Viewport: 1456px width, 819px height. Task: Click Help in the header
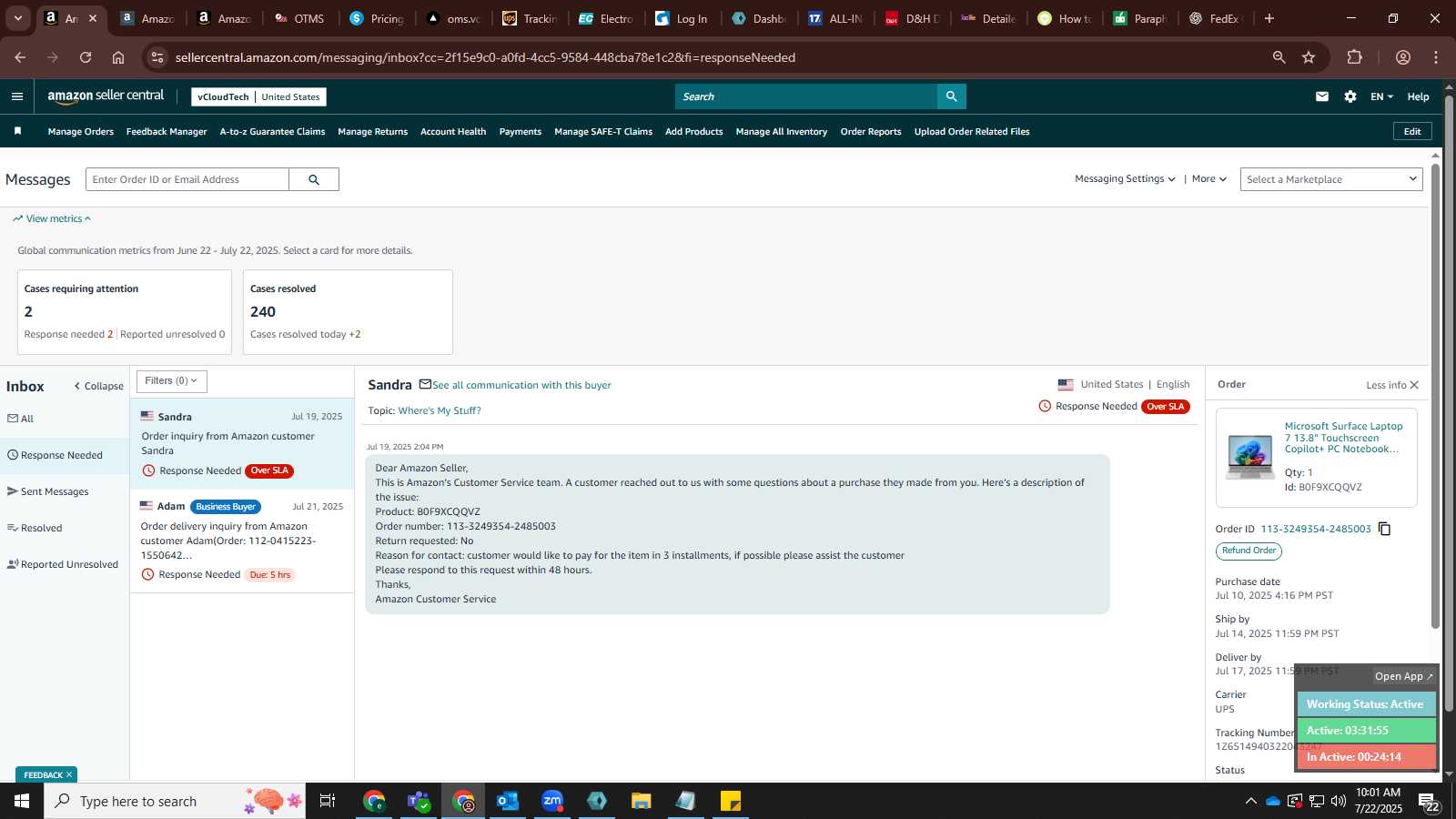click(1418, 96)
